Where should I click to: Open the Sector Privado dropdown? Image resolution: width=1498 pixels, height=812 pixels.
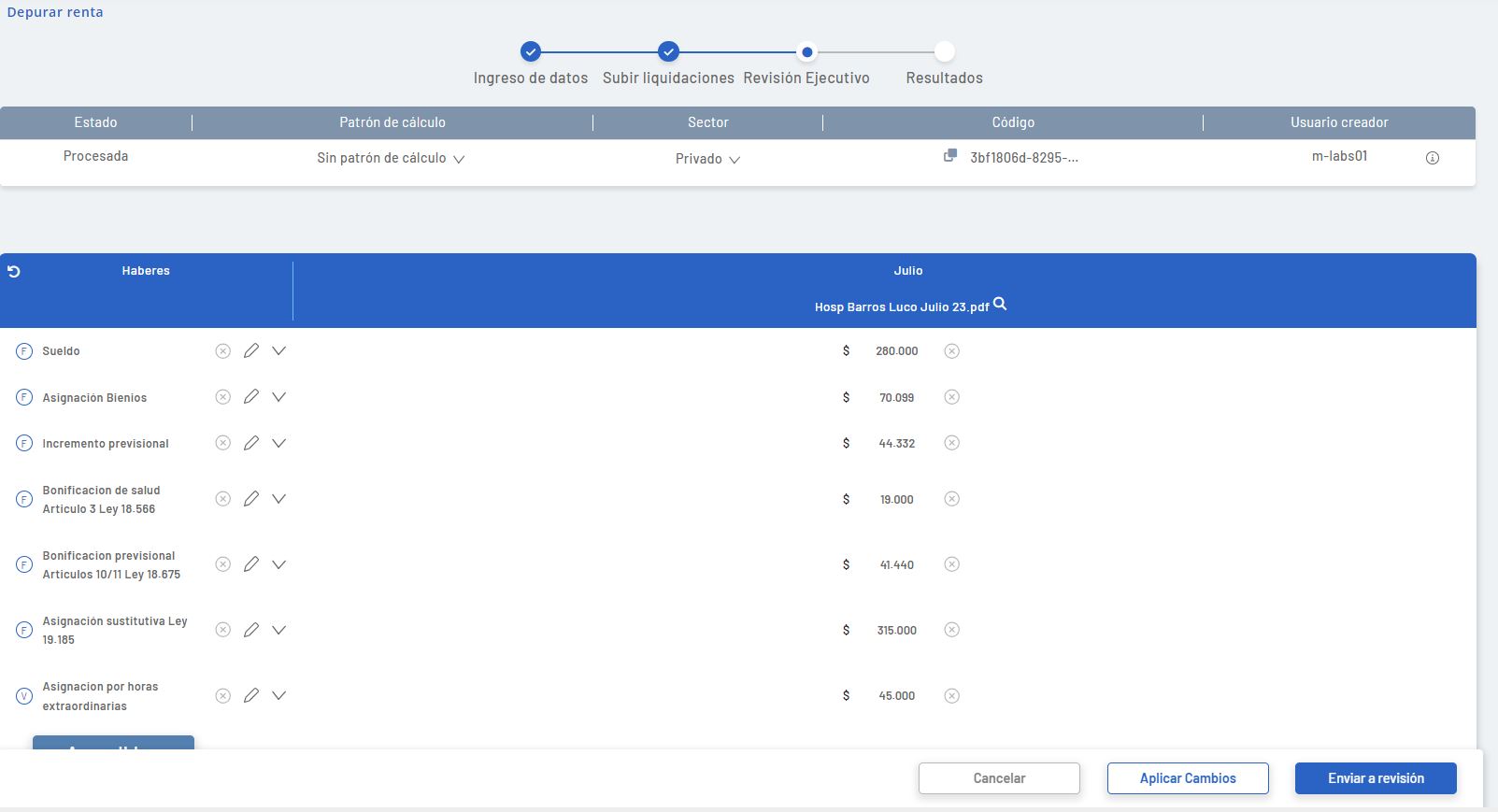[x=707, y=159]
